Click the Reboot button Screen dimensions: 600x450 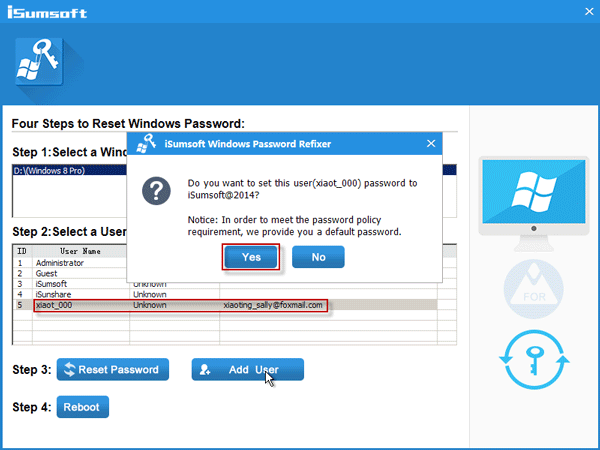83,407
